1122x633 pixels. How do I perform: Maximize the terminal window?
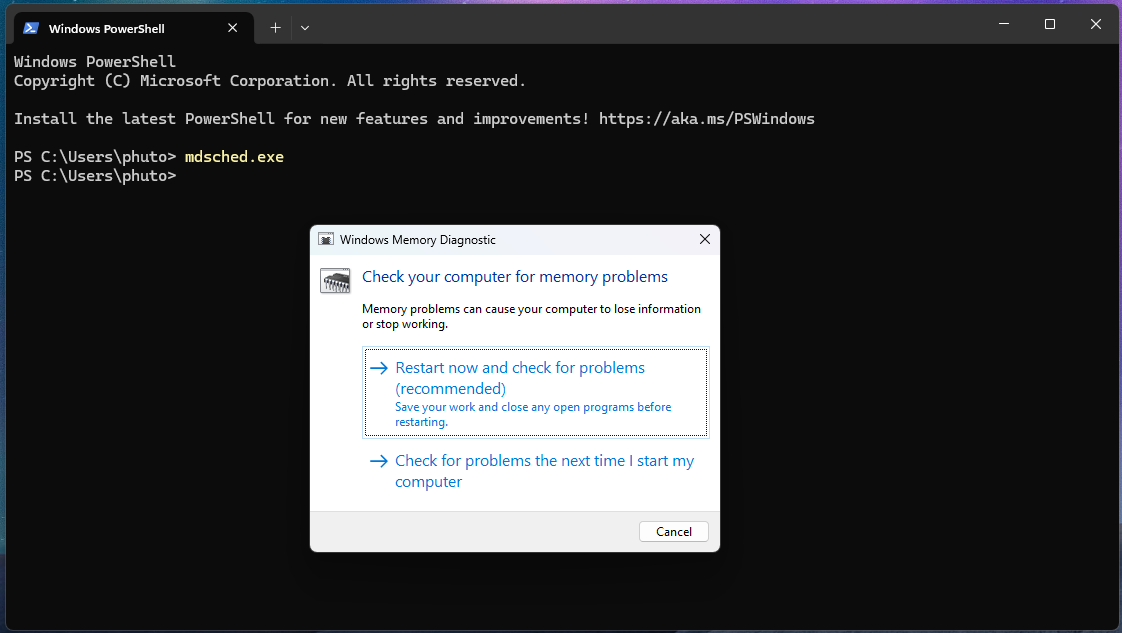click(x=1049, y=24)
